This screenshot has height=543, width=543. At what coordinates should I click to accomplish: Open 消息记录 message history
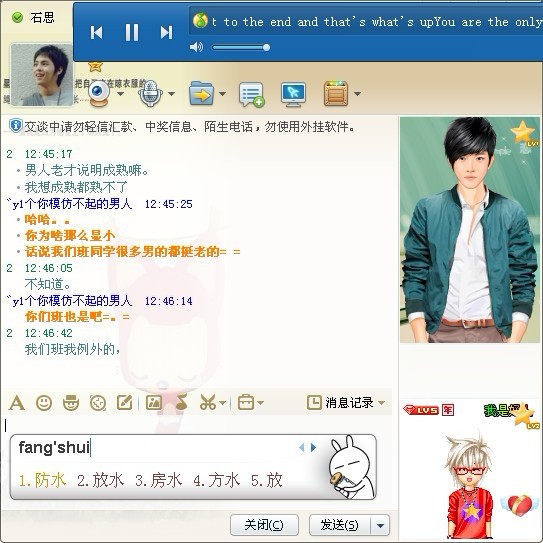(340, 403)
